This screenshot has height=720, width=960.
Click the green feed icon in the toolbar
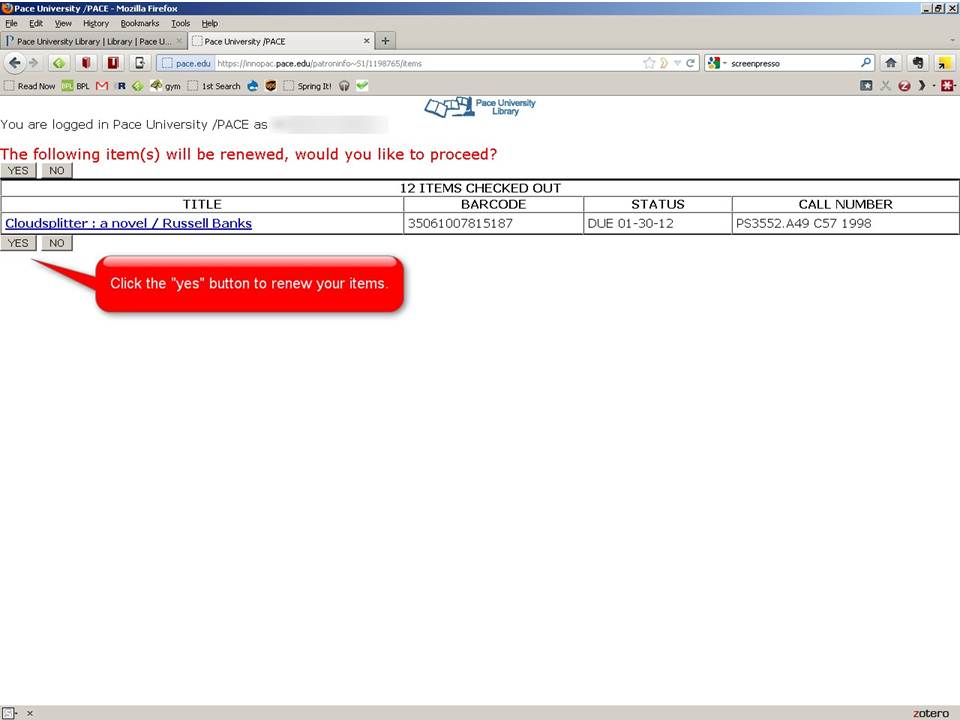click(59, 62)
